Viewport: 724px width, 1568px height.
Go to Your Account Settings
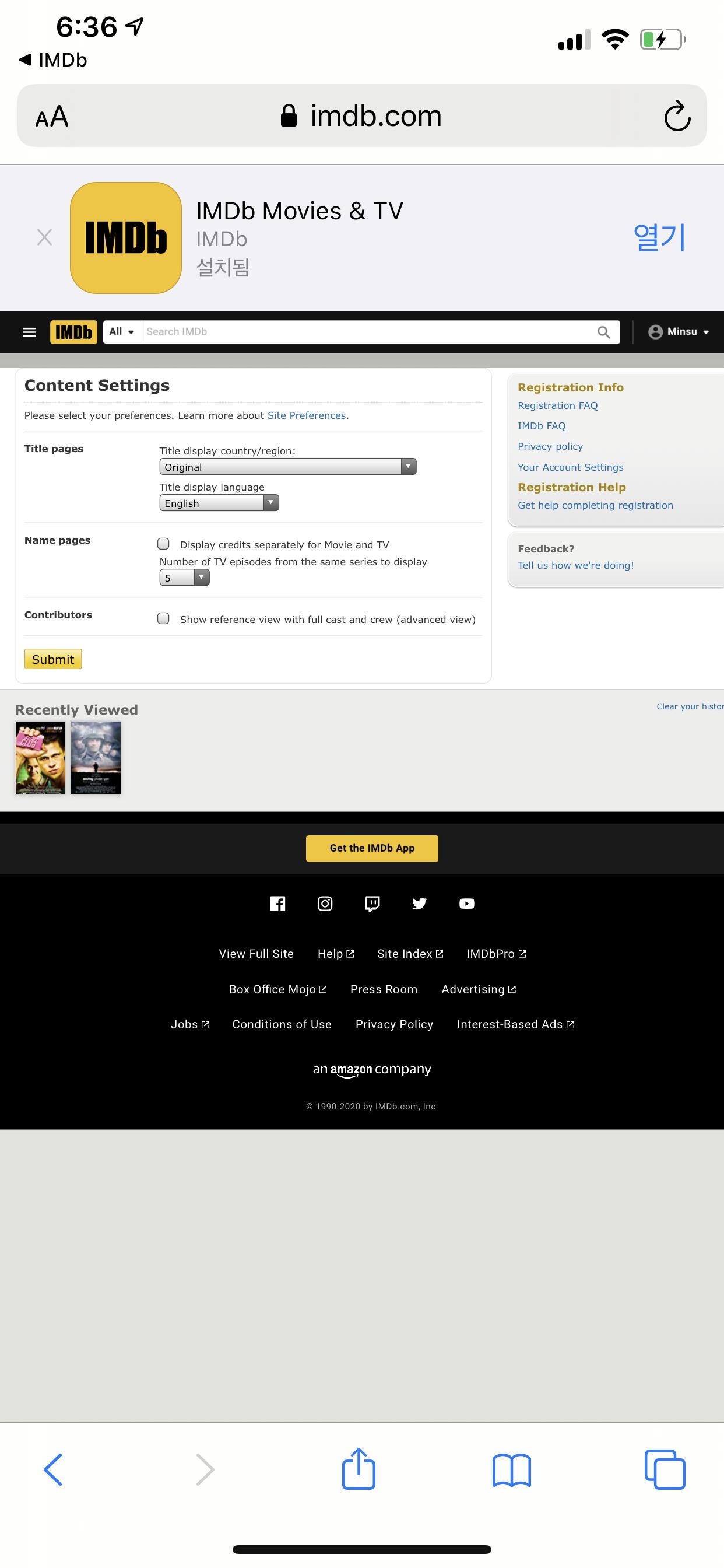[x=570, y=467]
